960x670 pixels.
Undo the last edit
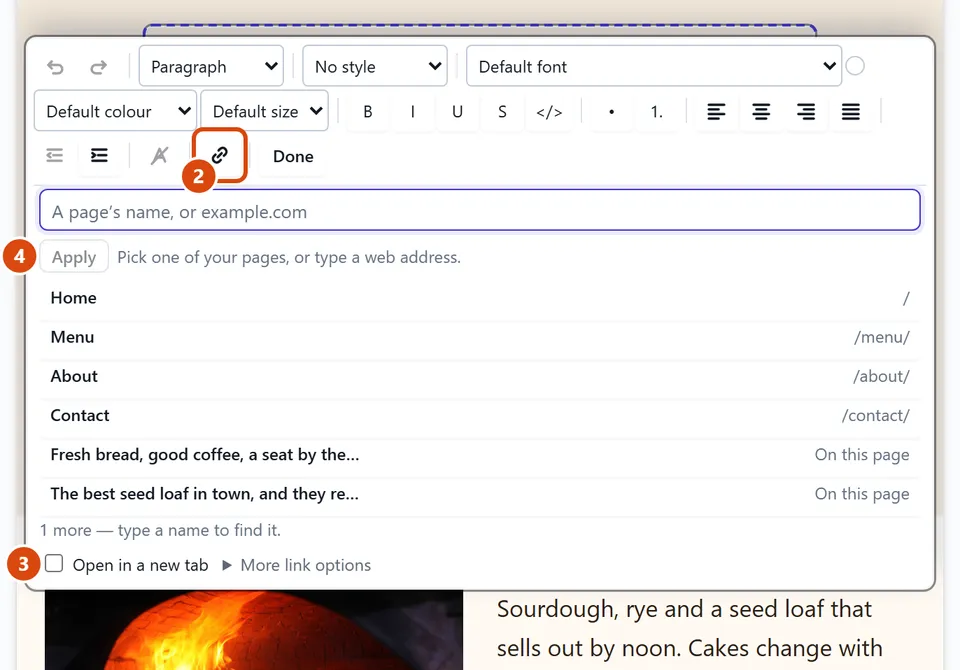tap(55, 67)
